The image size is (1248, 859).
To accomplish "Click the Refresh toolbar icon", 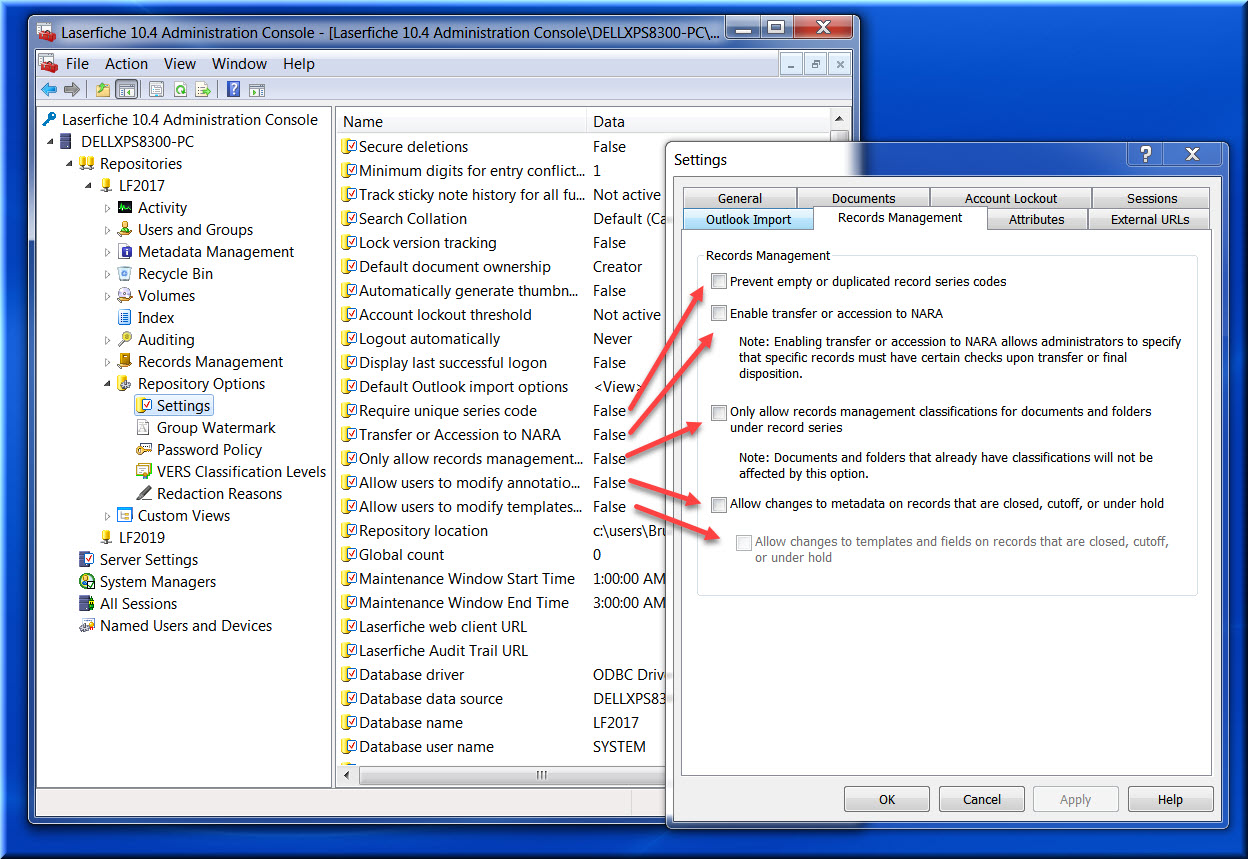I will [x=180, y=90].
